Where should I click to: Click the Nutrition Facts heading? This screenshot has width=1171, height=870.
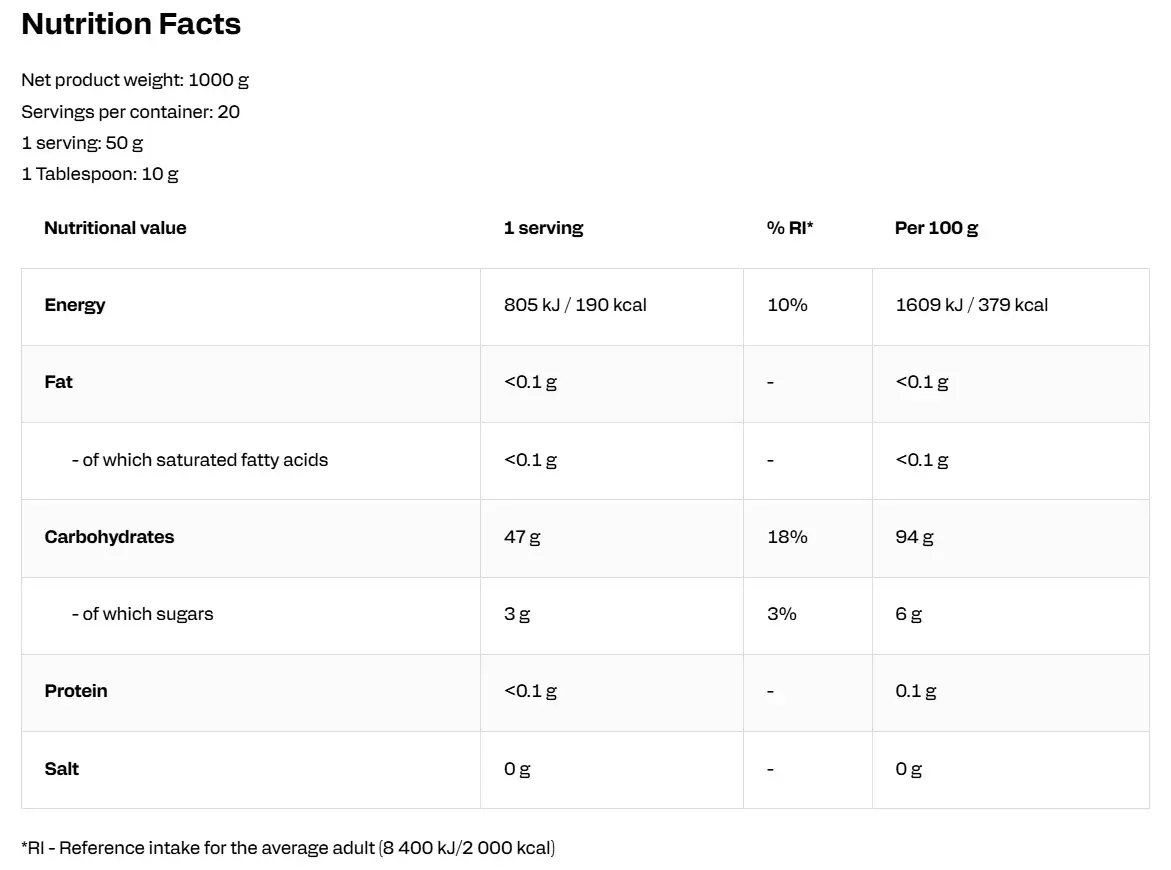pos(131,24)
